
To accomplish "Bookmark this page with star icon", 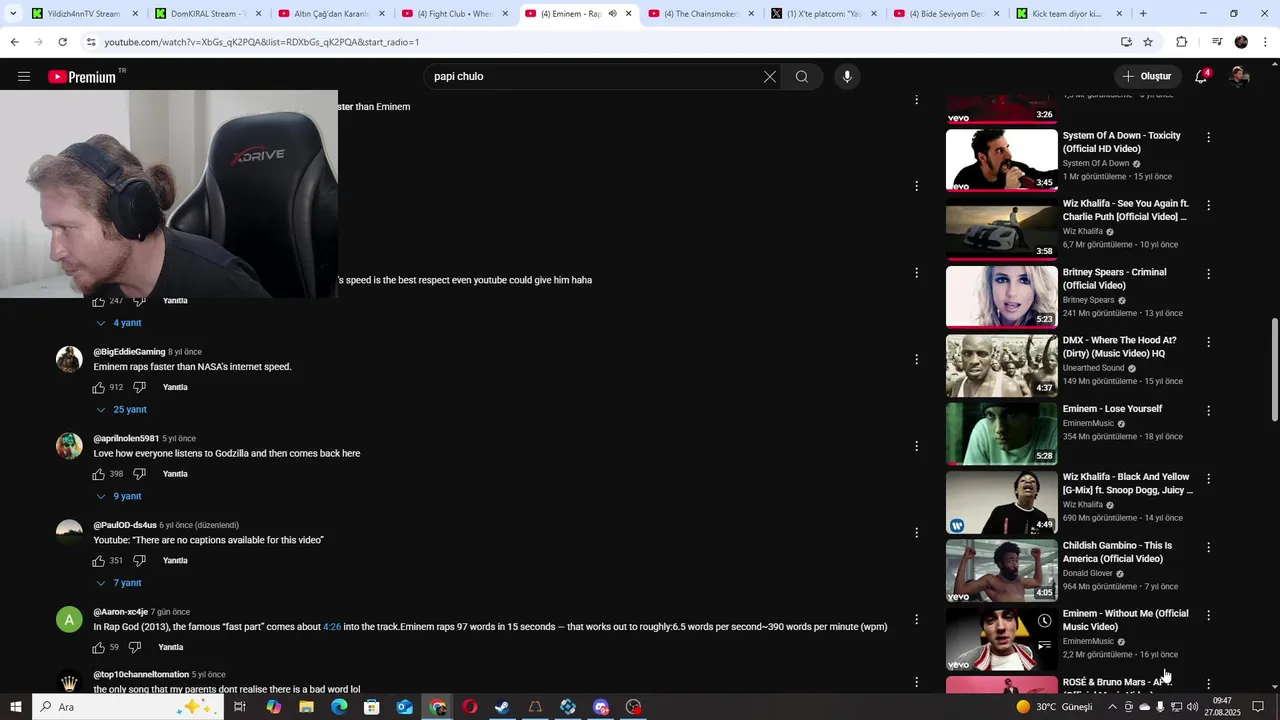I will click(x=1148, y=42).
